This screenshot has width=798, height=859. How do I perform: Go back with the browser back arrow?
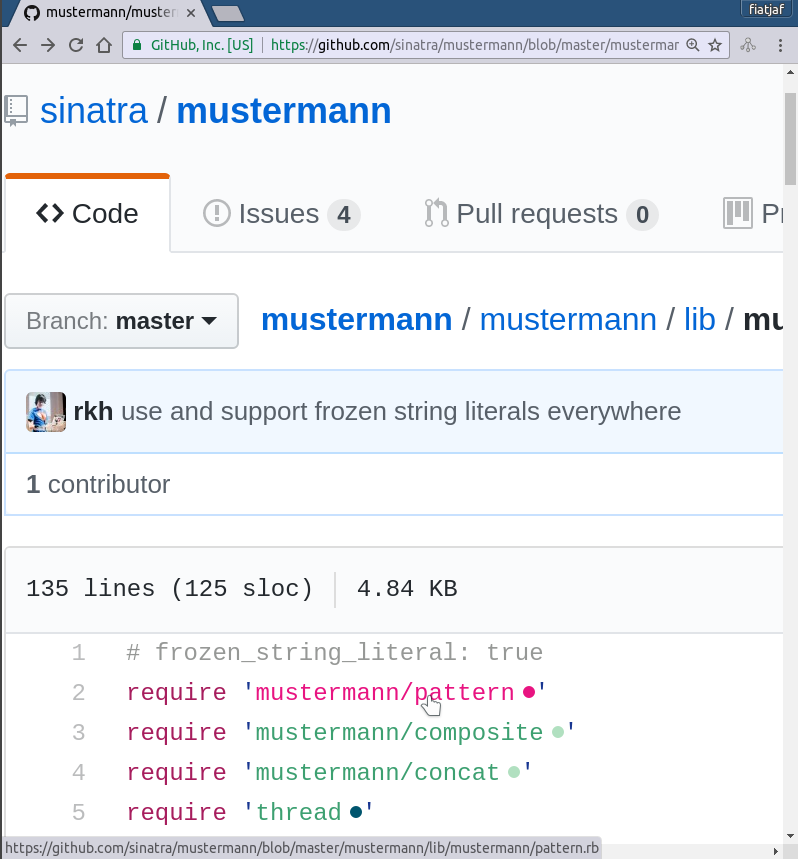click(x=20, y=45)
